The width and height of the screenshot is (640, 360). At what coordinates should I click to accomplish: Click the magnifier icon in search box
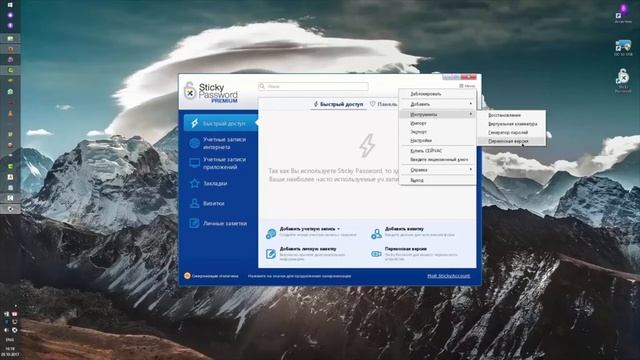pos(262,86)
